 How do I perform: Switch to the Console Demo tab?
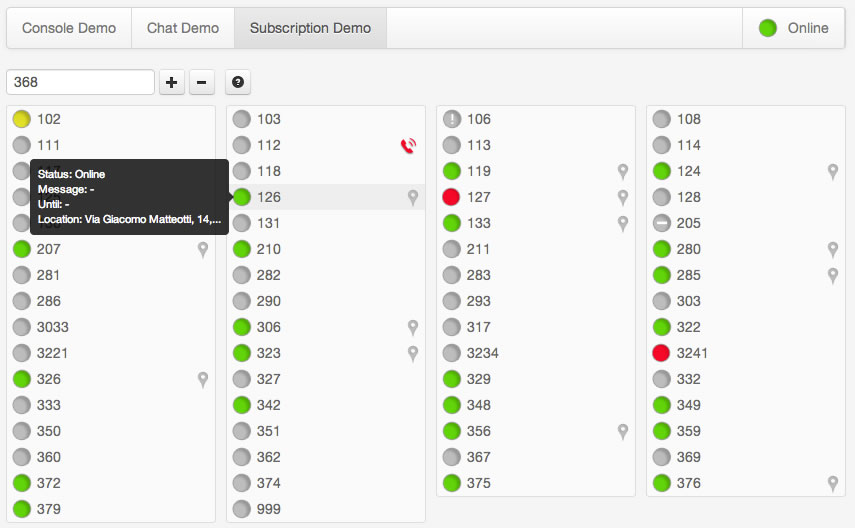69,28
